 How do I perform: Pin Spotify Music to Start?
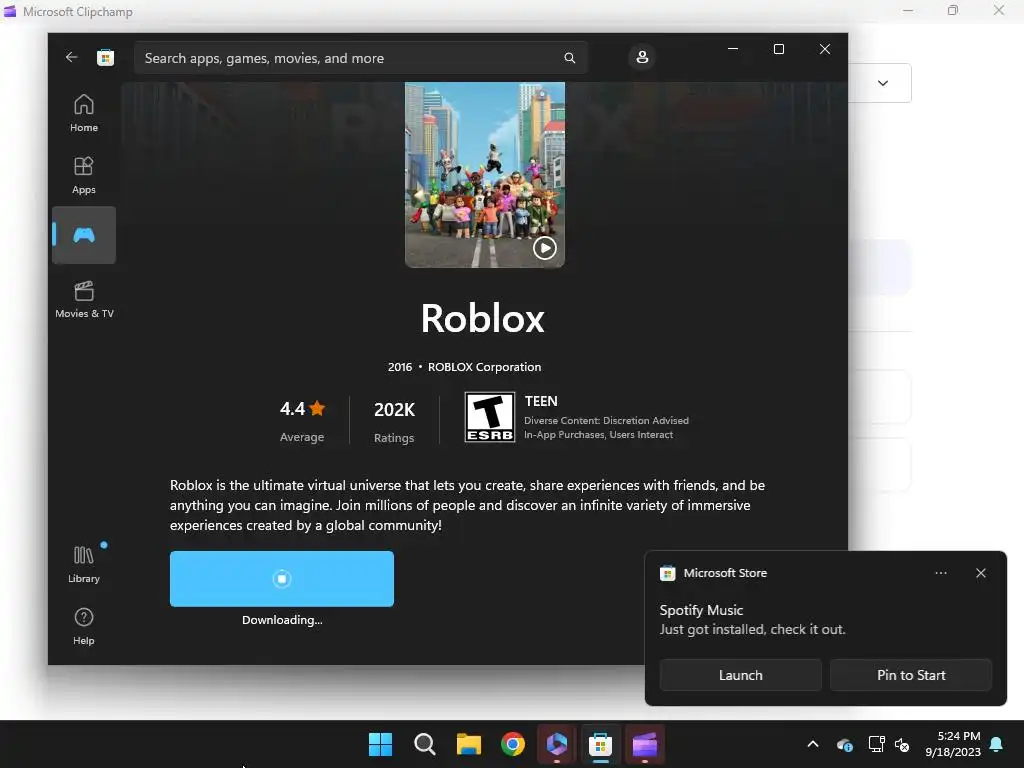tap(911, 675)
